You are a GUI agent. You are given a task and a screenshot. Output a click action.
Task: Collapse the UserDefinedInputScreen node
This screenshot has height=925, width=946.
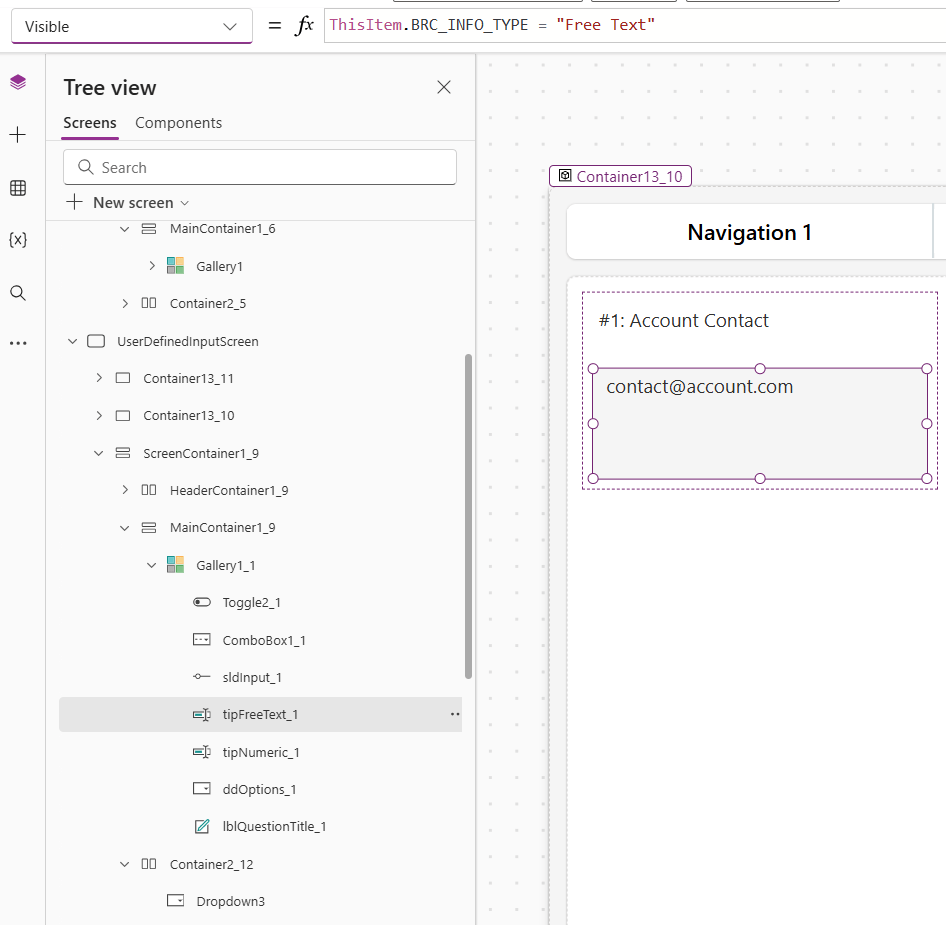(x=72, y=342)
